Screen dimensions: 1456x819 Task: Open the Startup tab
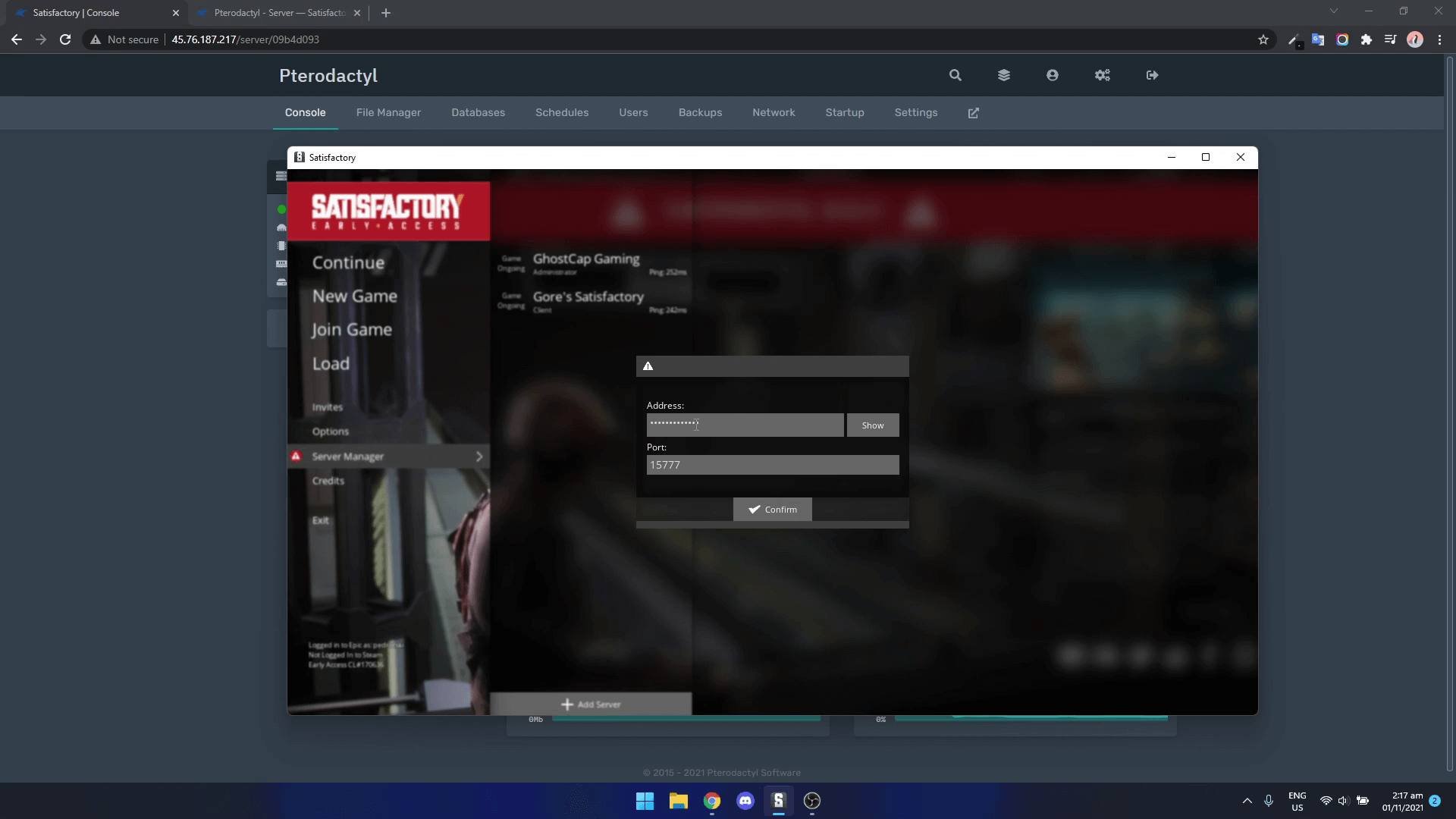tap(845, 112)
